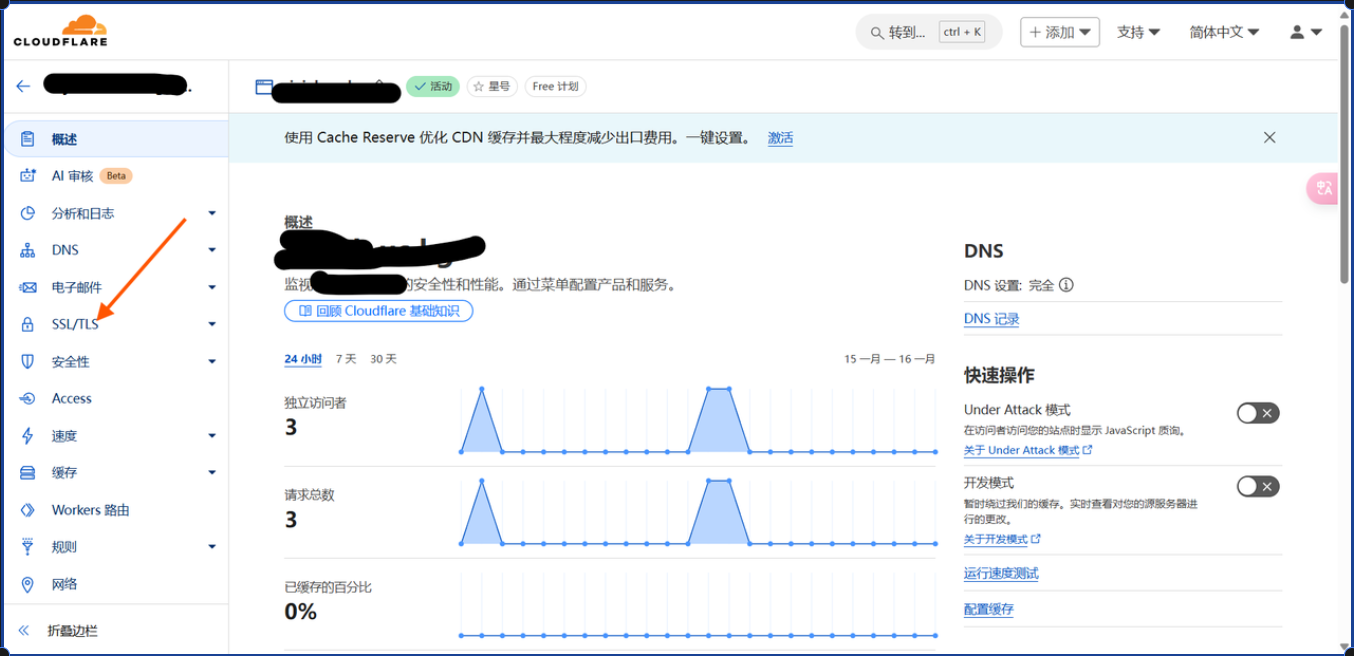Click the 快速操作 heading
Image resolution: width=1354 pixels, height=656 pixels.
999,375
